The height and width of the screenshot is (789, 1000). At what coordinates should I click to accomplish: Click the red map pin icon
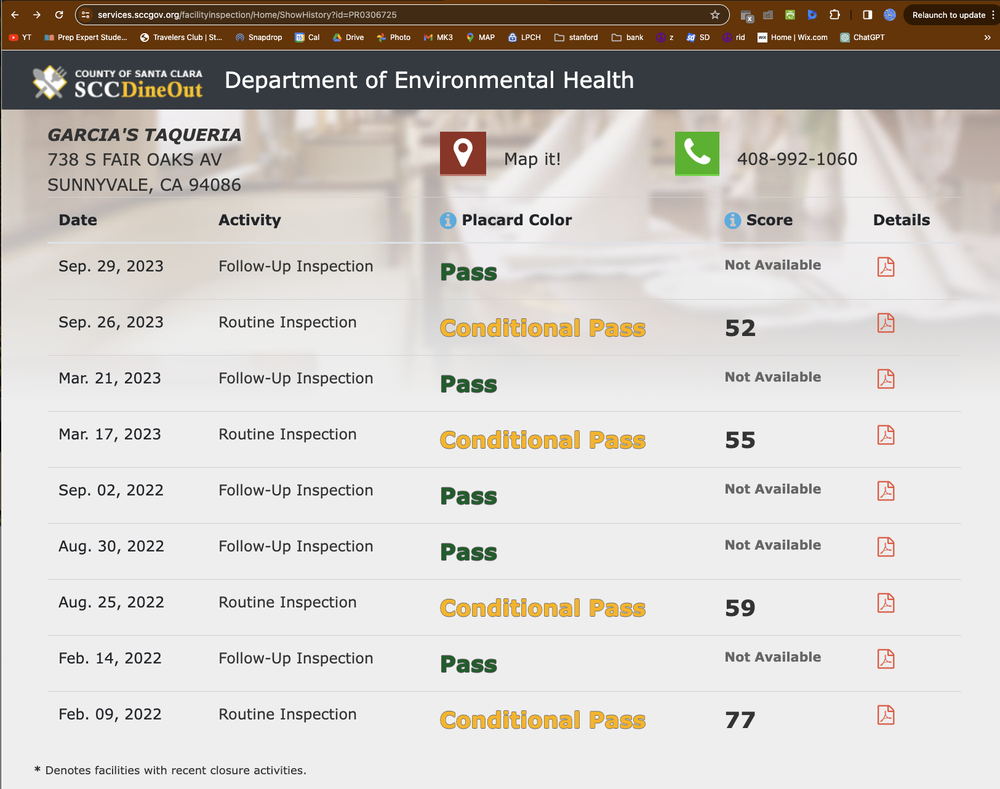pos(462,154)
